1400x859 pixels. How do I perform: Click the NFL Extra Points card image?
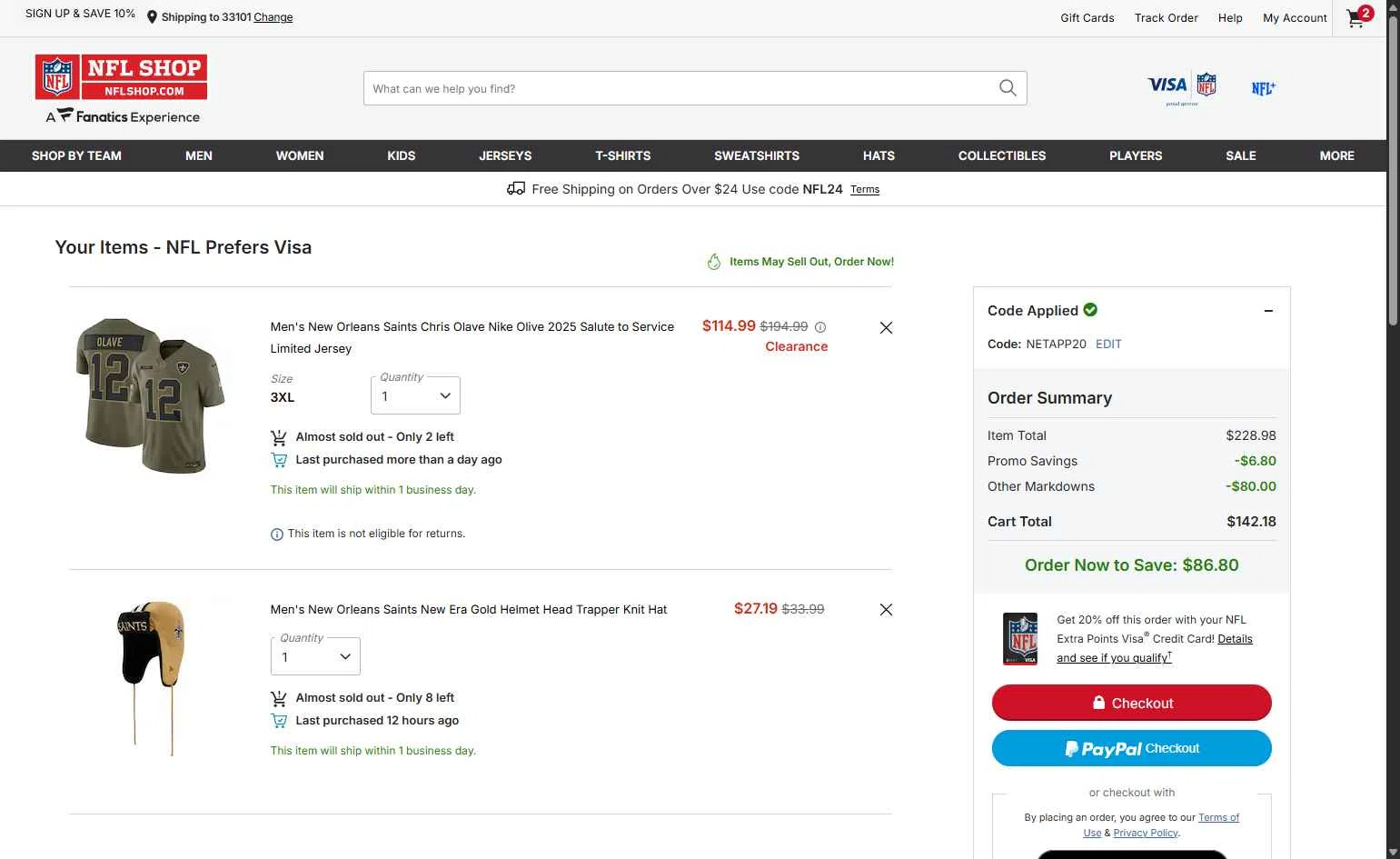pos(1020,638)
